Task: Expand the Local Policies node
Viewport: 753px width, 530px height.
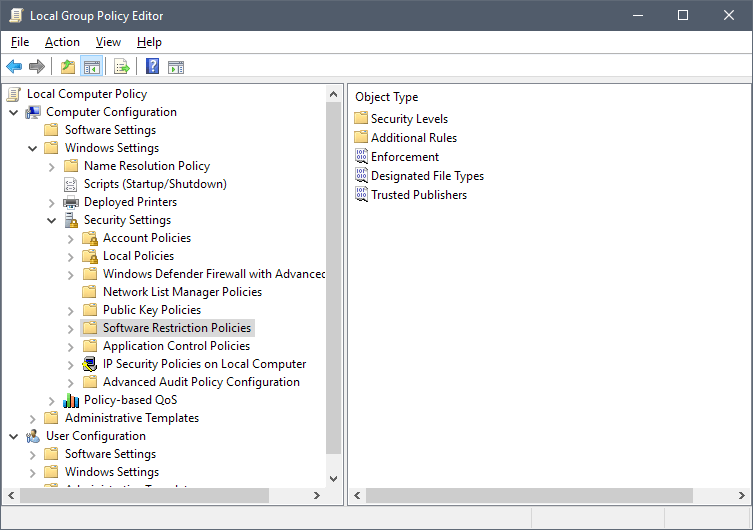Action: tap(71, 257)
